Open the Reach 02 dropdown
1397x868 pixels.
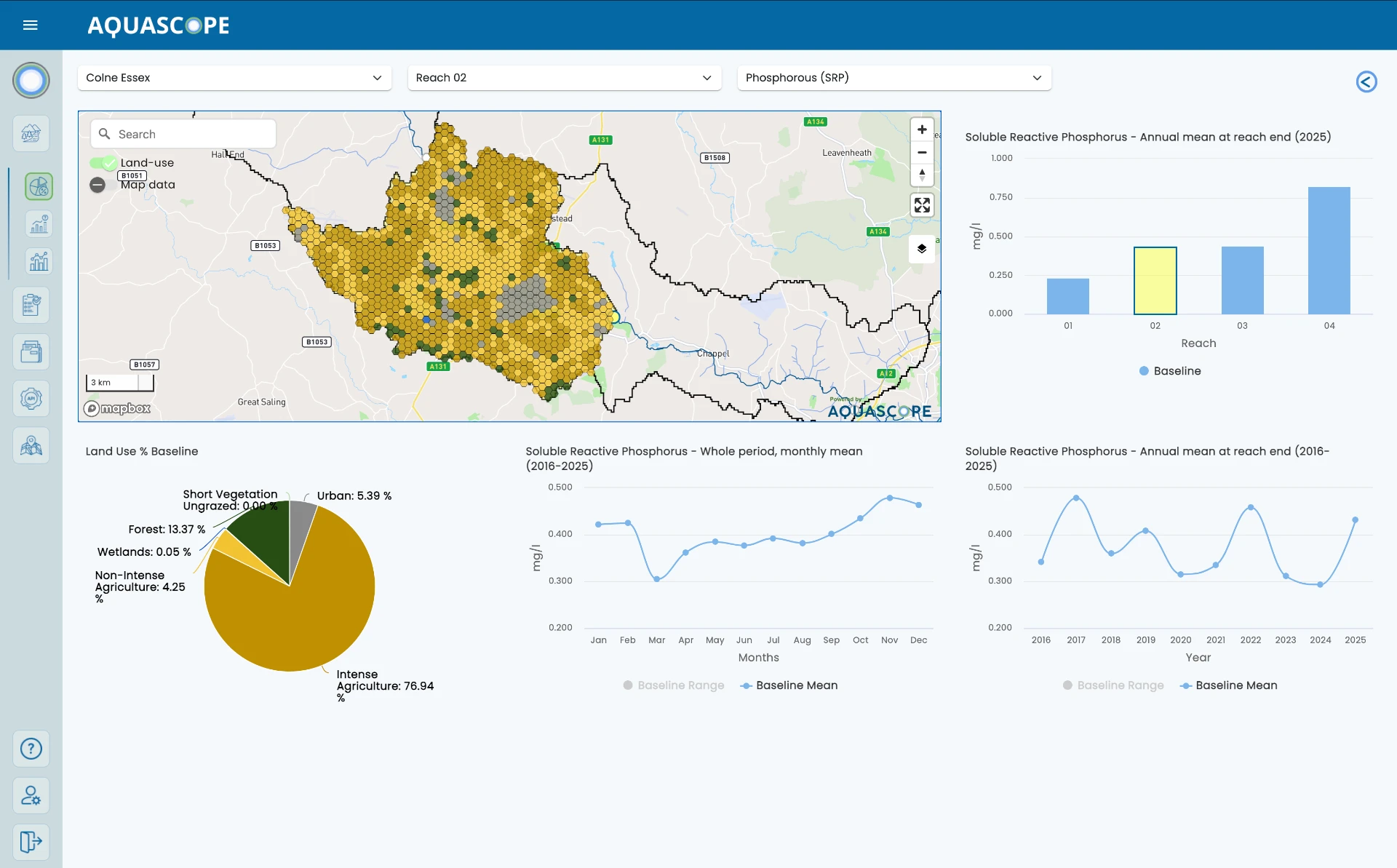pyautogui.click(x=564, y=78)
